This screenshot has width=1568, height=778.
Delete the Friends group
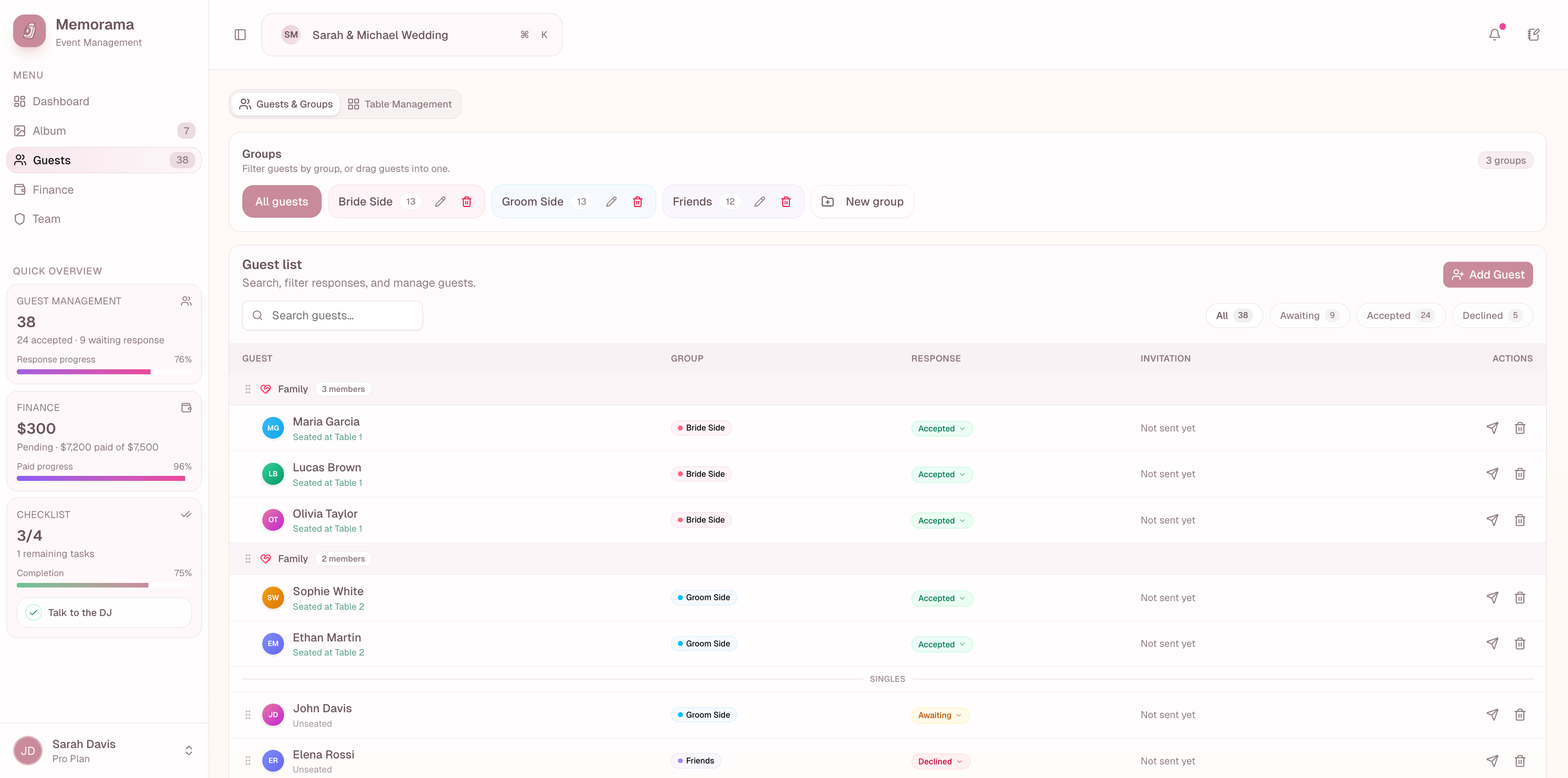(x=786, y=201)
